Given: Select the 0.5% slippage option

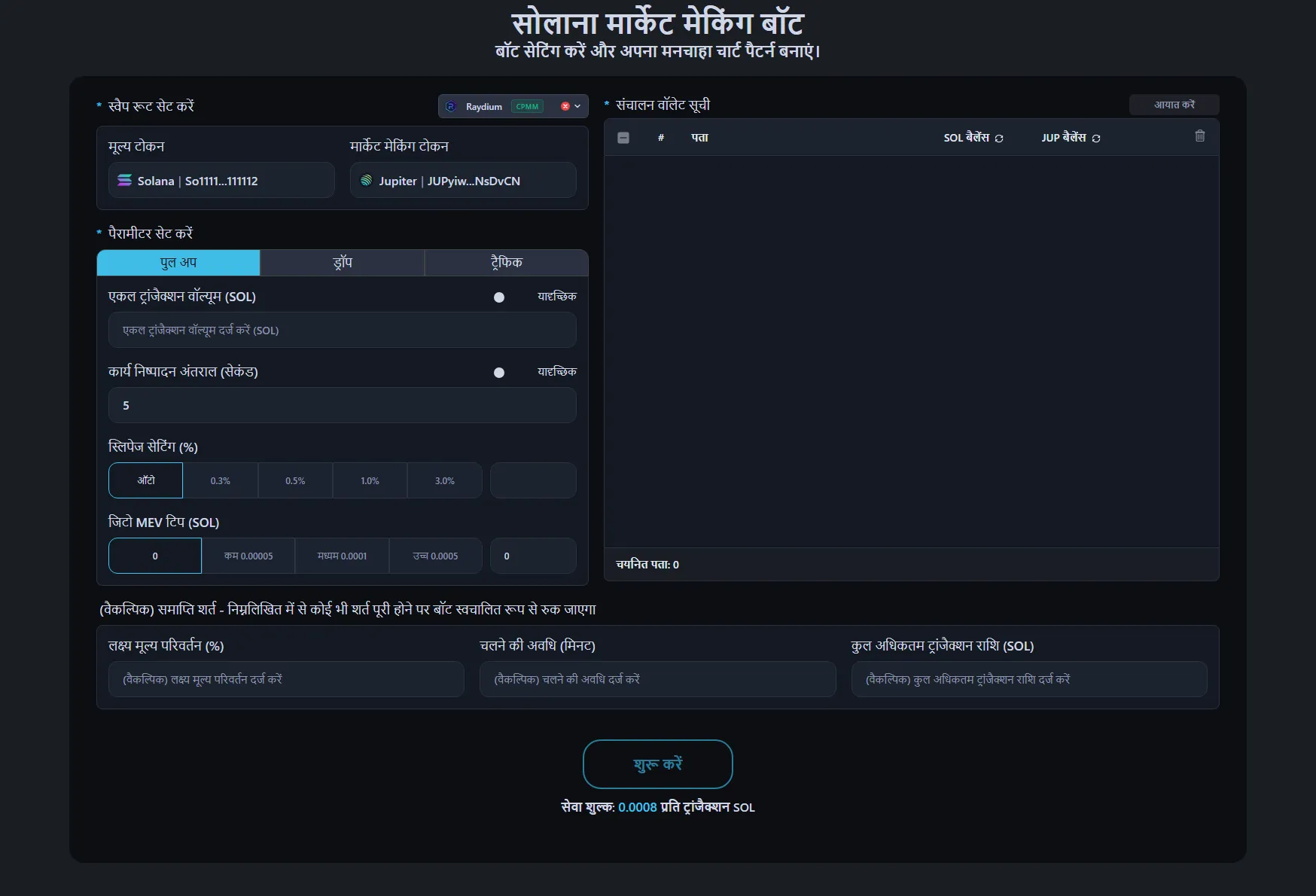Looking at the screenshot, I should coord(295,480).
